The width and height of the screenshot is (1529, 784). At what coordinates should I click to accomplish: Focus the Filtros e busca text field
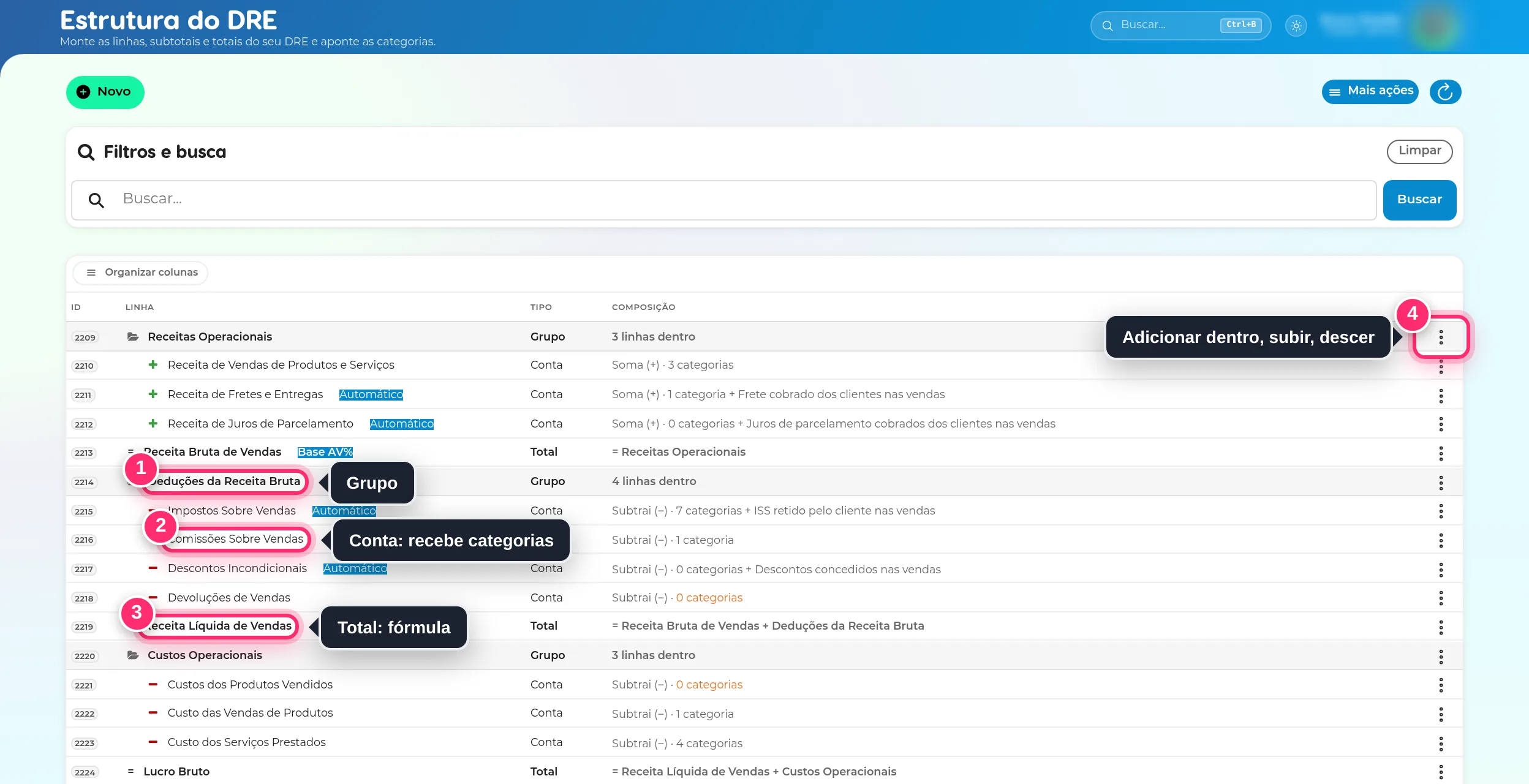723,200
